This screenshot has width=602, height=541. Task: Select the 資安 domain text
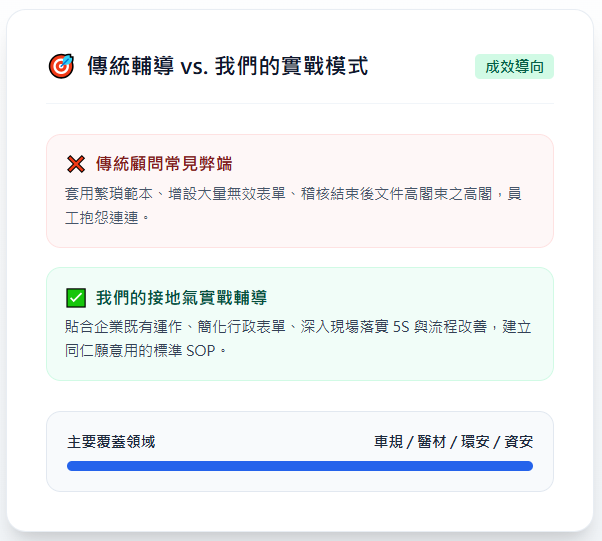pos(518,442)
